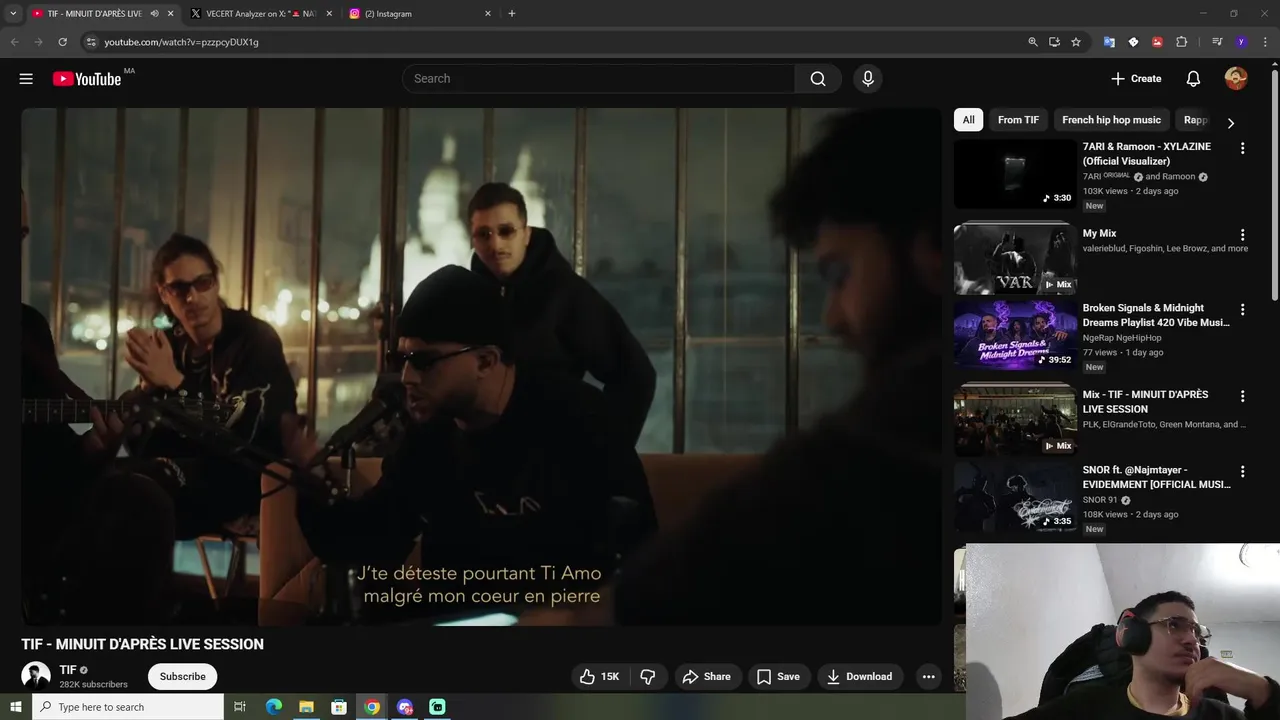This screenshot has width=1280, height=720.
Task: Open options for 7ARI & Ramoon XYLAZINE video
Action: click(1243, 148)
